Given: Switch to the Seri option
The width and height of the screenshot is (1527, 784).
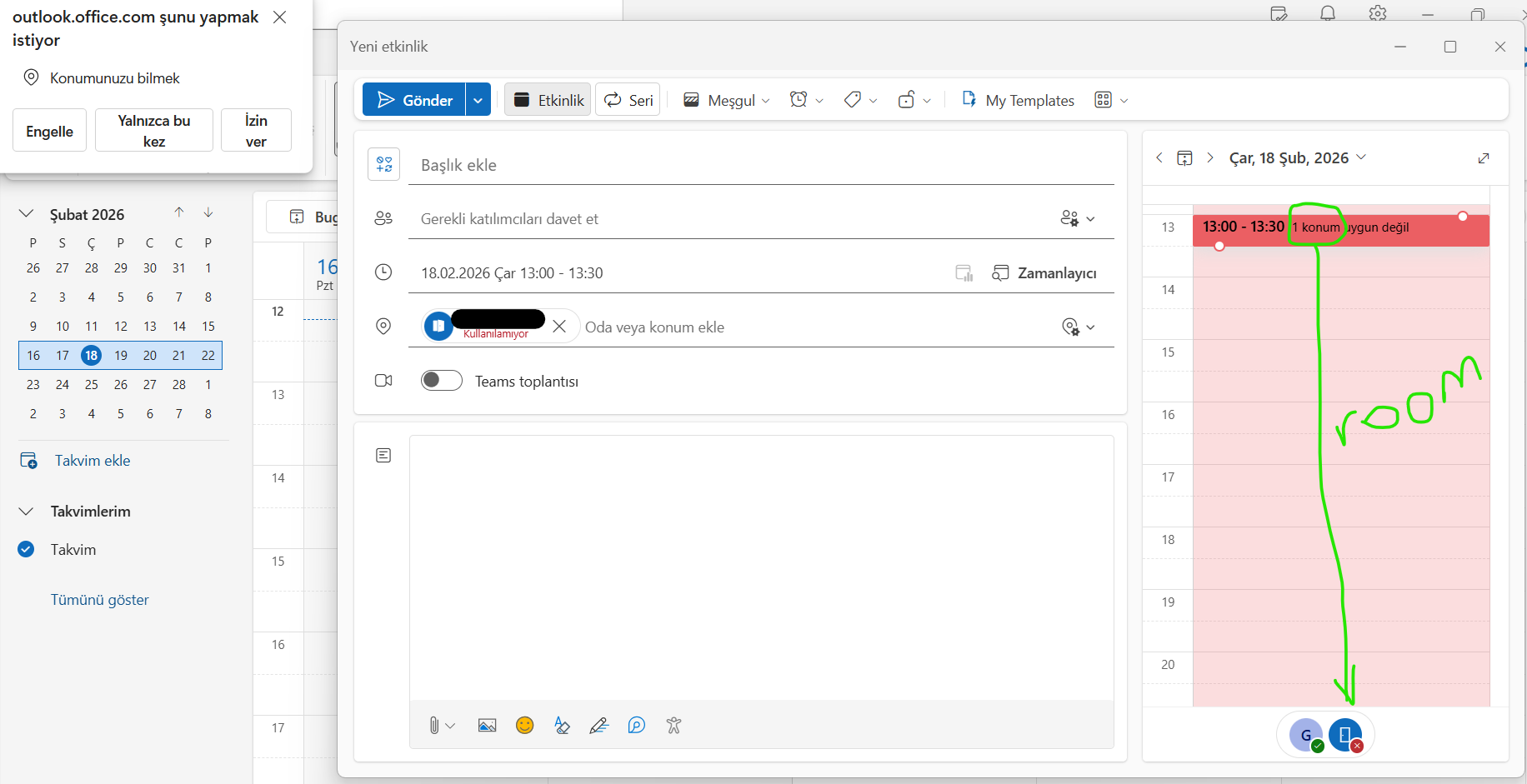Looking at the screenshot, I should (x=628, y=100).
